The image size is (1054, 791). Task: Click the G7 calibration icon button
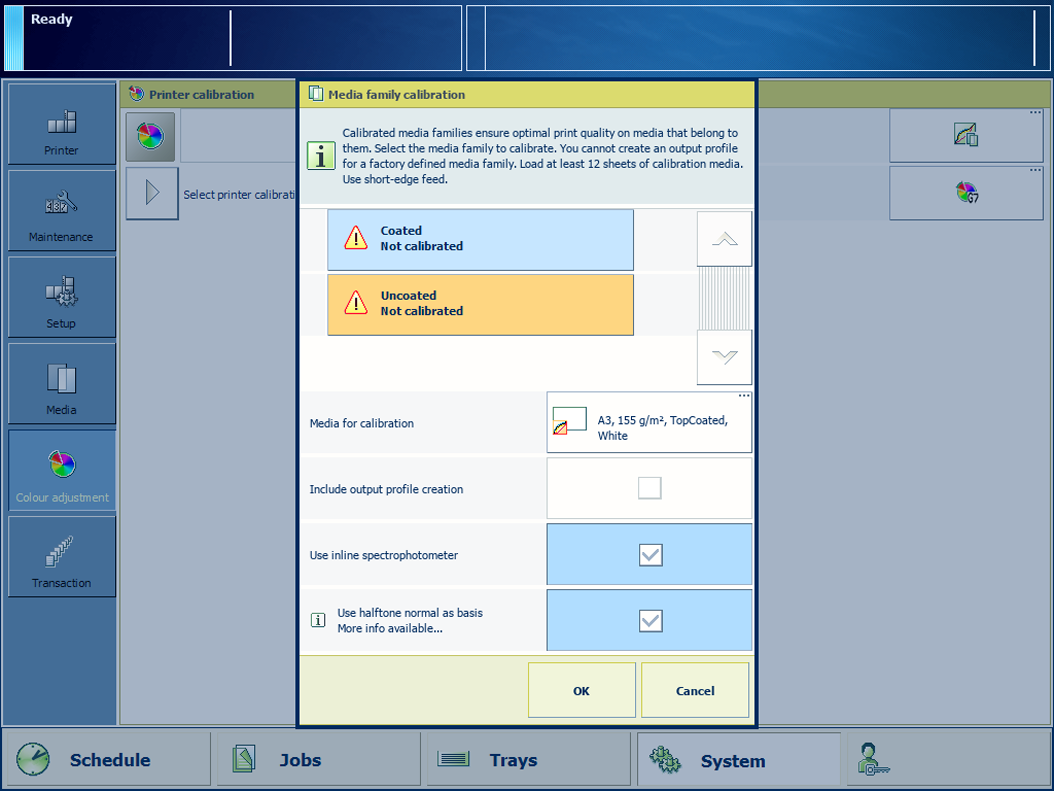(x=966, y=193)
